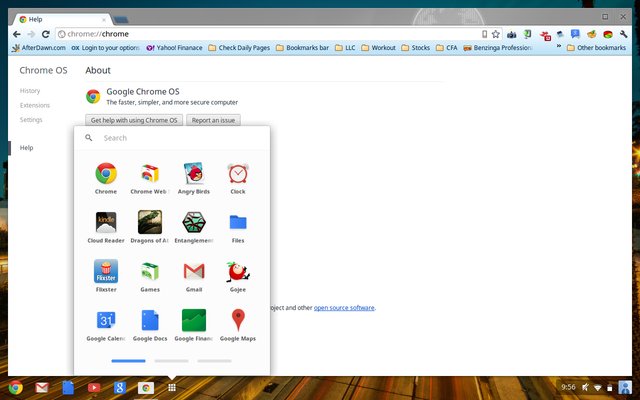
Task: Open user avatar in system tray
Action: pyautogui.click(x=624, y=387)
